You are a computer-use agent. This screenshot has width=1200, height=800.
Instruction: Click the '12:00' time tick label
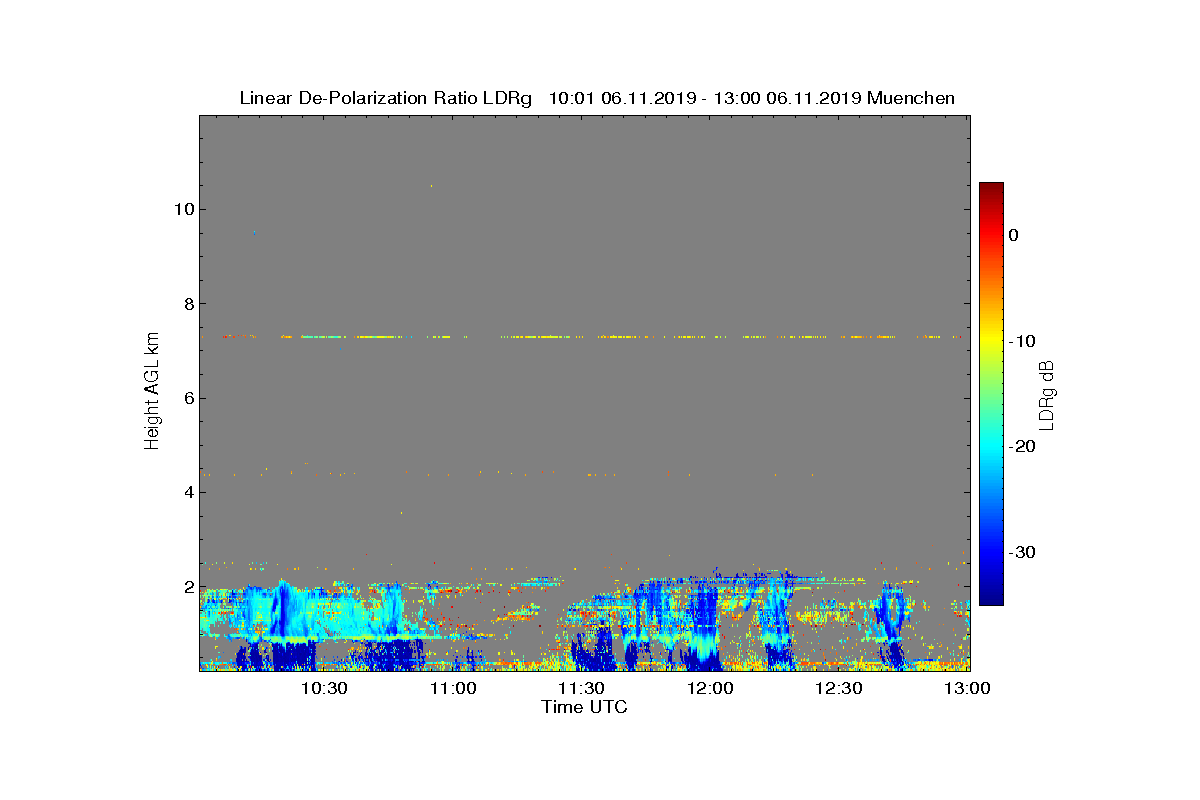point(710,689)
